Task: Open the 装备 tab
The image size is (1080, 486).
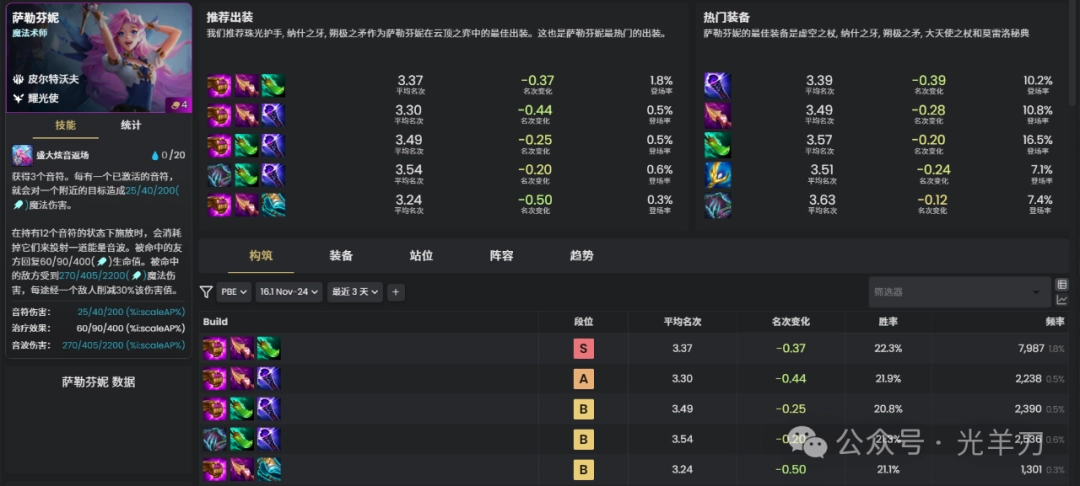Action: (x=341, y=256)
